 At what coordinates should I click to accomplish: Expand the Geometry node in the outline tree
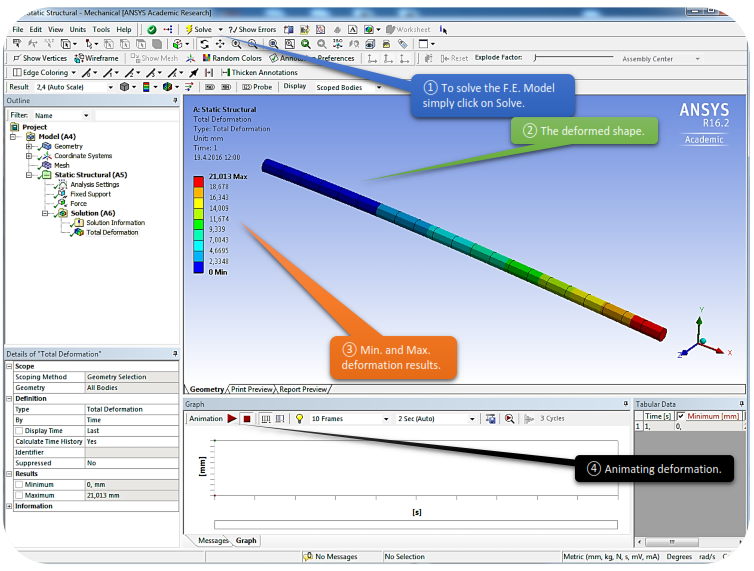pyautogui.click(x=26, y=146)
